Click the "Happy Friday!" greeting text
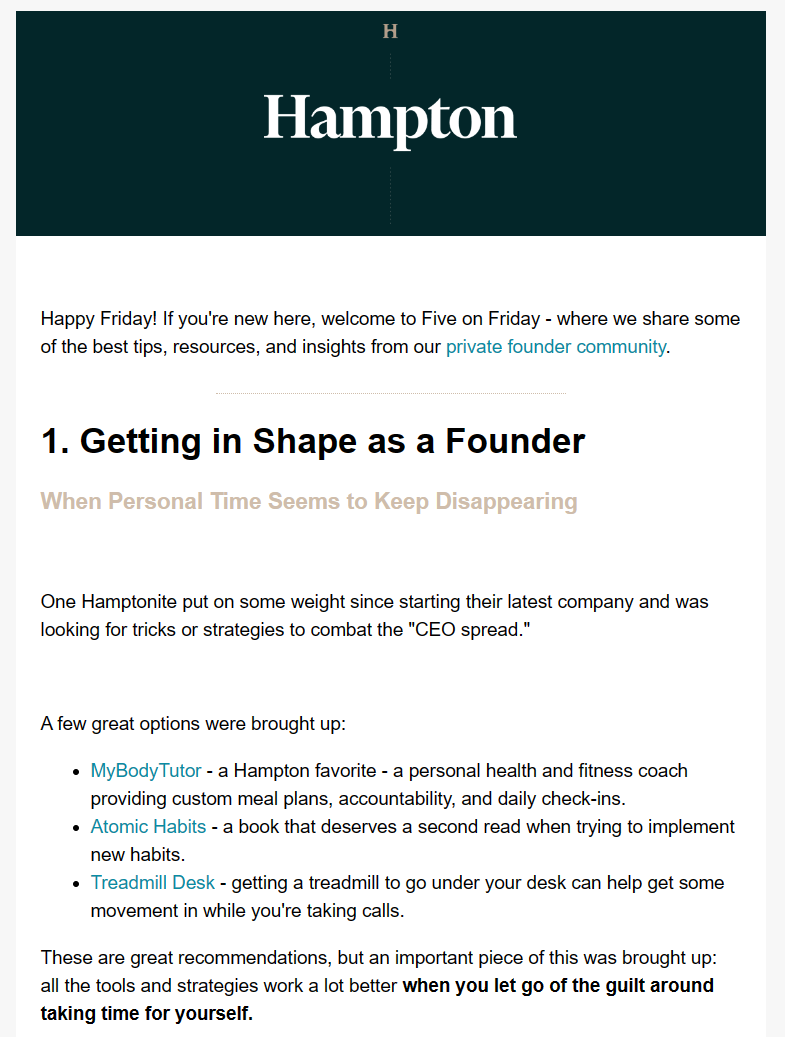Screen dimensions: 785x1037 (x=98, y=319)
